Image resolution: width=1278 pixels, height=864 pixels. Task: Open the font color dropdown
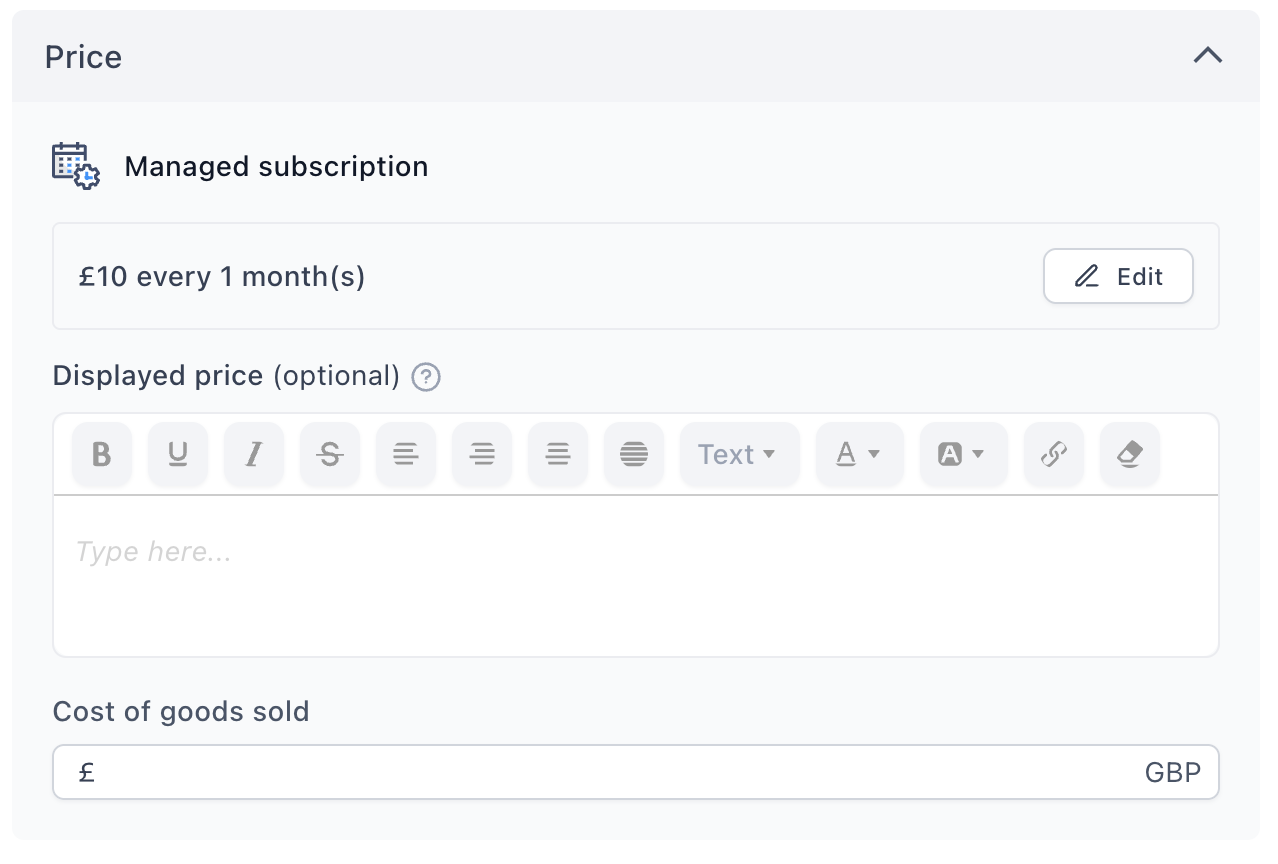coord(860,454)
